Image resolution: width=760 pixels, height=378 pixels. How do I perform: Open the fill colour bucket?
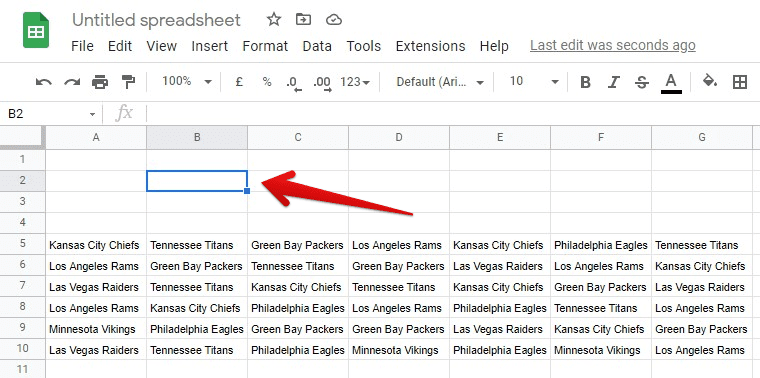click(710, 81)
